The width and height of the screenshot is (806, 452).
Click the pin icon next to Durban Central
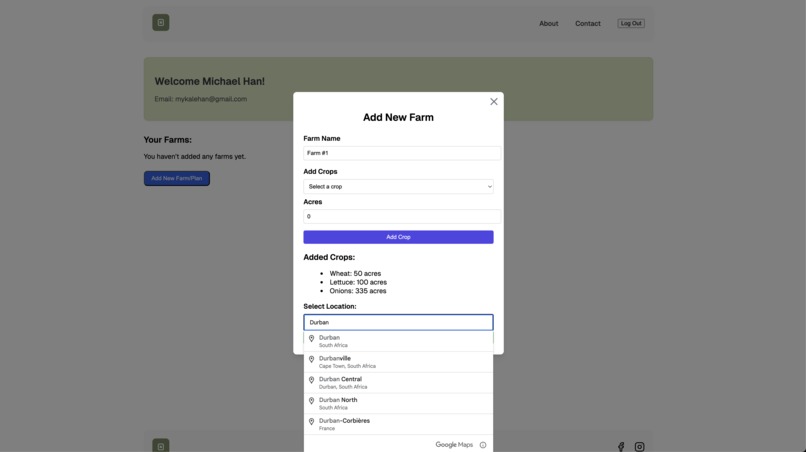311,380
